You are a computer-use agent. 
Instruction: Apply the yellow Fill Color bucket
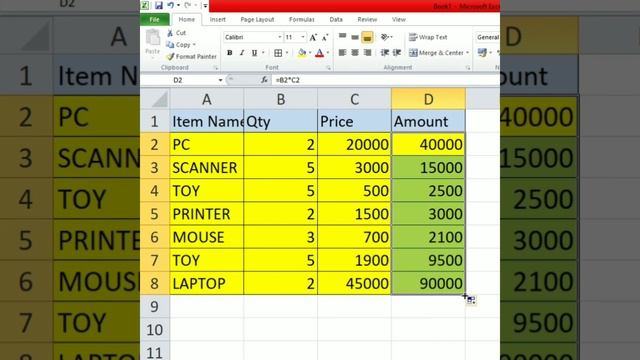click(x=302, y=53)
